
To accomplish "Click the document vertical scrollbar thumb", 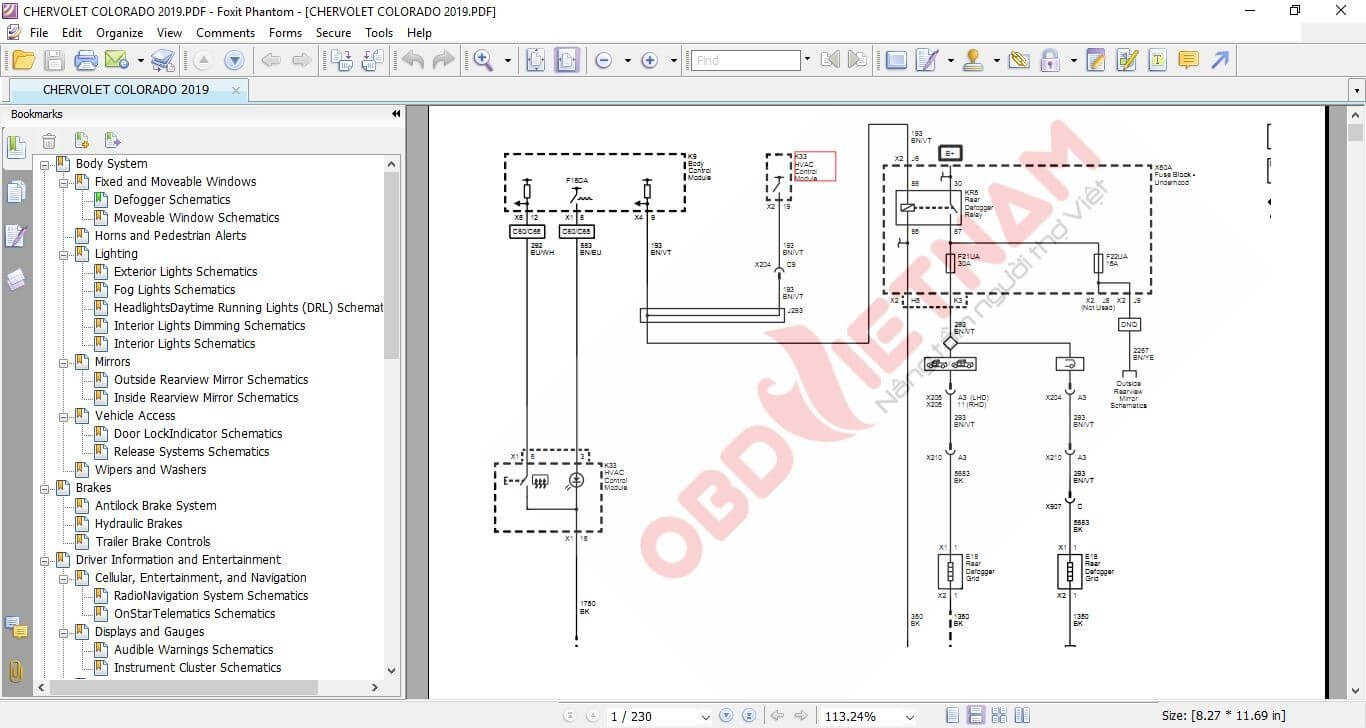I will tap(1356, 133).
